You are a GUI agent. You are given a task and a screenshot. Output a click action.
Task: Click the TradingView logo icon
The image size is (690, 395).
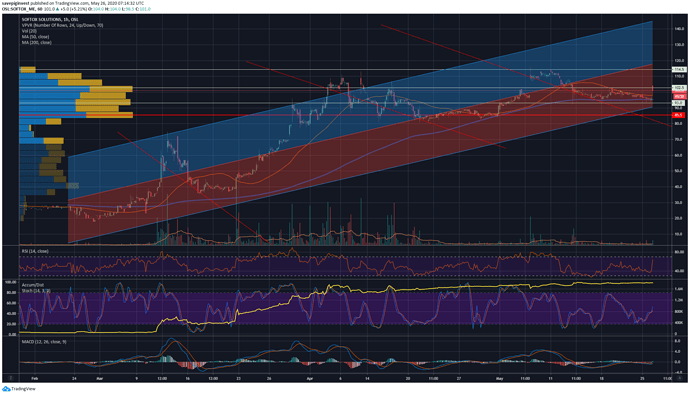pyautogui.click(x=6, y=389)
